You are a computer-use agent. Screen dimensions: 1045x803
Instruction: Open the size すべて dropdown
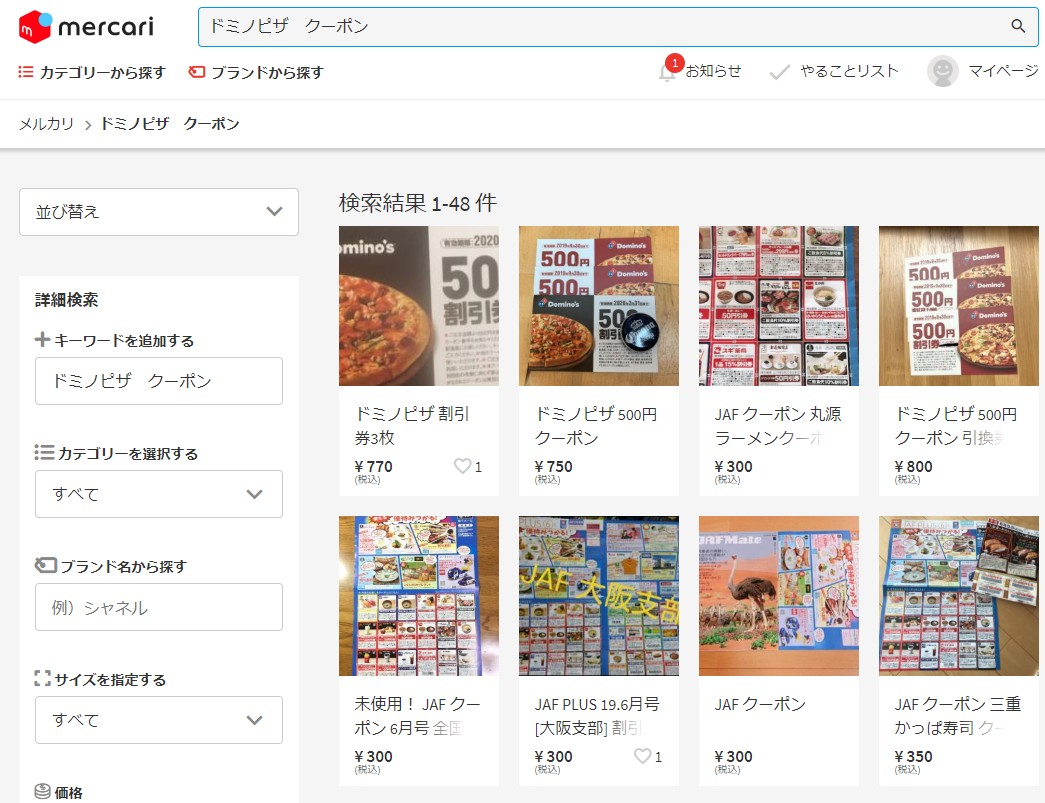159,720
